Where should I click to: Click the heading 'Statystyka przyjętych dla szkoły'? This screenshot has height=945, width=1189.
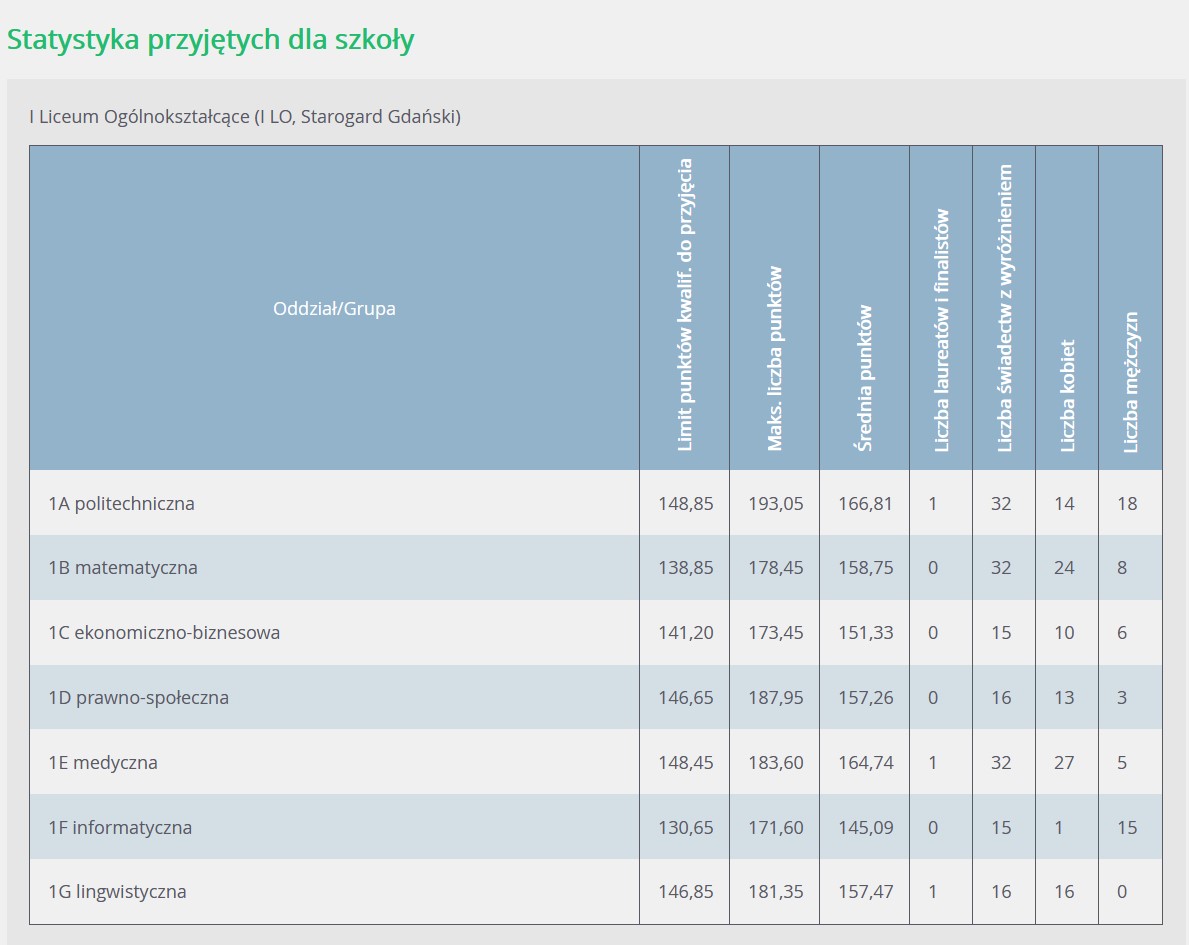click(210, 39)
